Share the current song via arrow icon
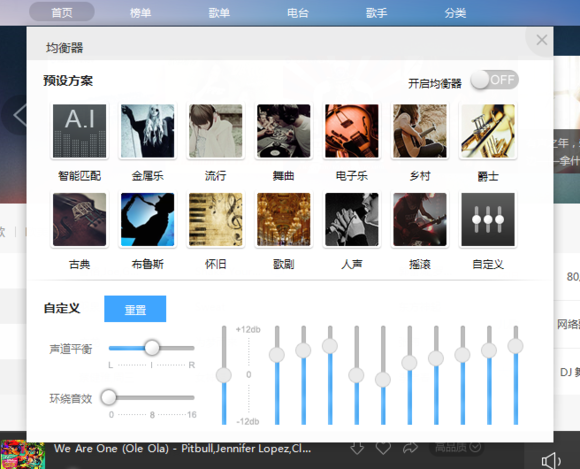 tap(410, 448)
